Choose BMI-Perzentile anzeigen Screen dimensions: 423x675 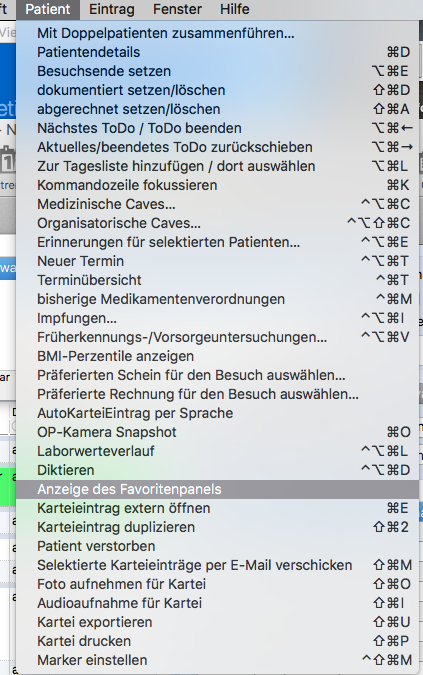217,356
